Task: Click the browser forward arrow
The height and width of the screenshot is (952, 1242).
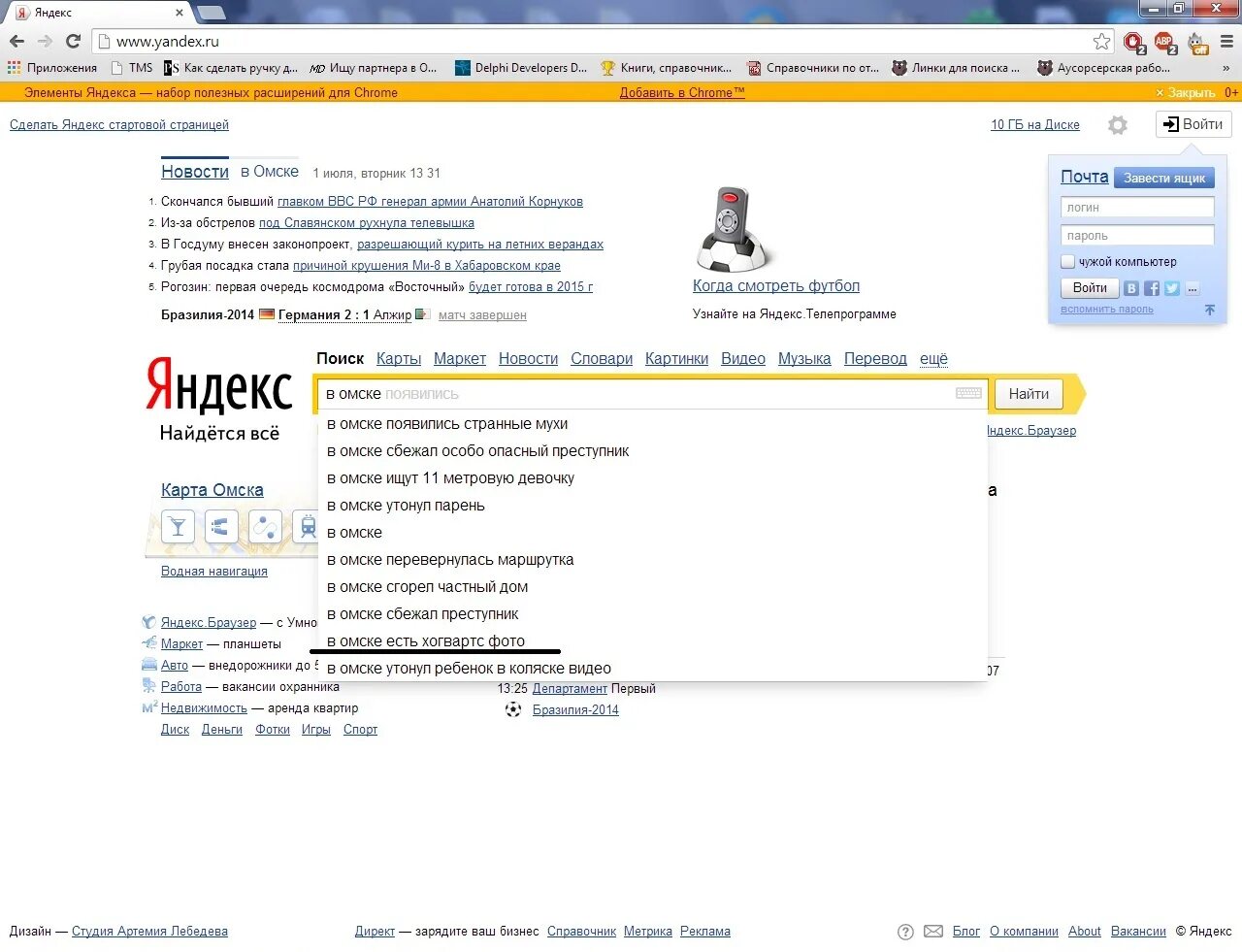Action: pos(45,42)
